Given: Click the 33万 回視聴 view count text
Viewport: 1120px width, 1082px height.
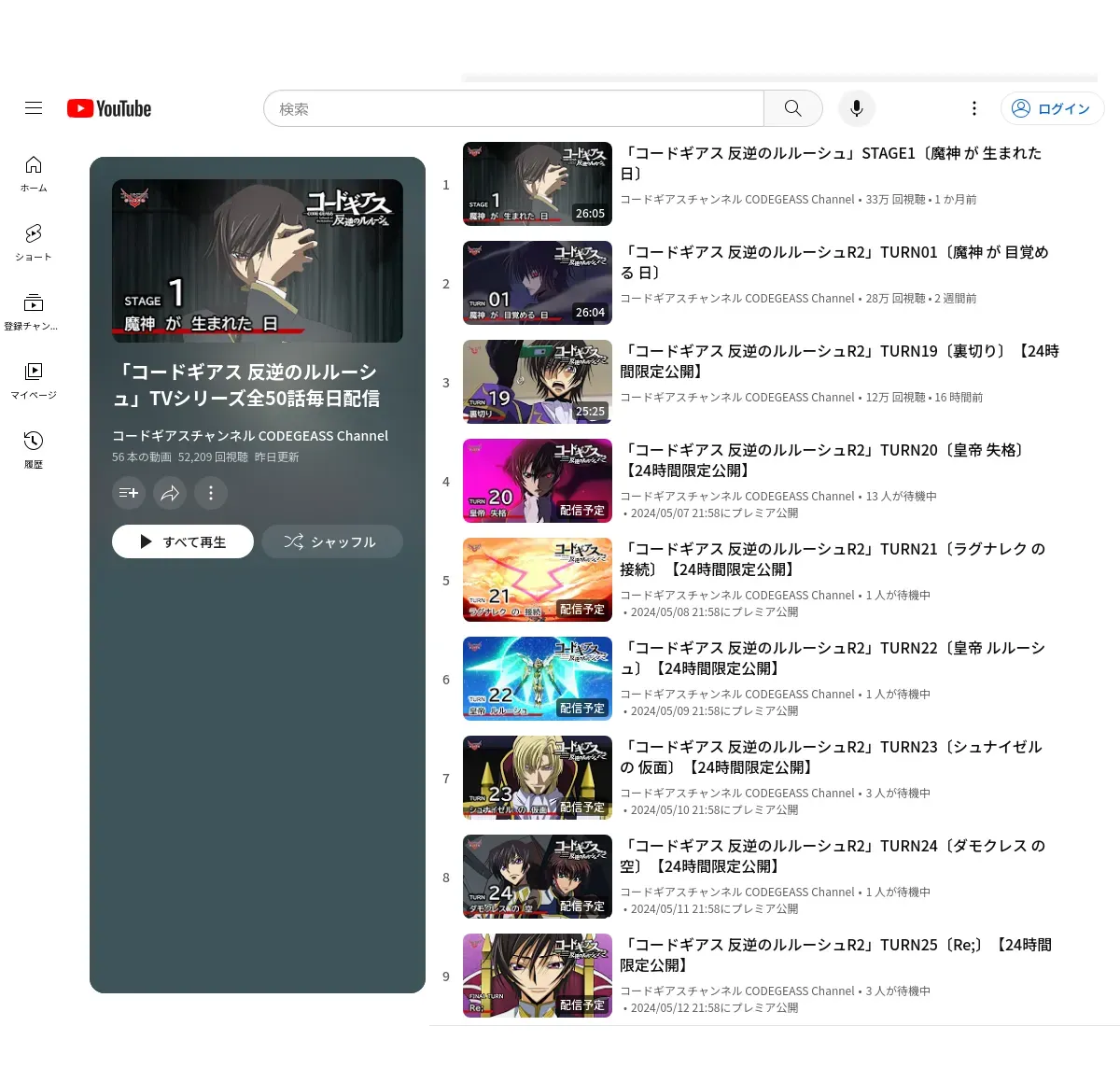Looking at the screenshot, I should click(x=895, y=200).
